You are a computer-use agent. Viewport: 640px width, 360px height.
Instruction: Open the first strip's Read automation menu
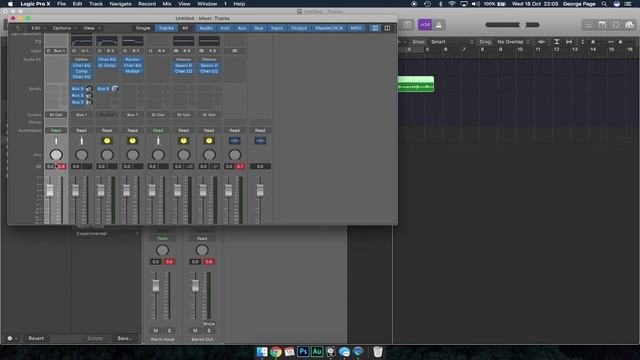coord(56,130)
